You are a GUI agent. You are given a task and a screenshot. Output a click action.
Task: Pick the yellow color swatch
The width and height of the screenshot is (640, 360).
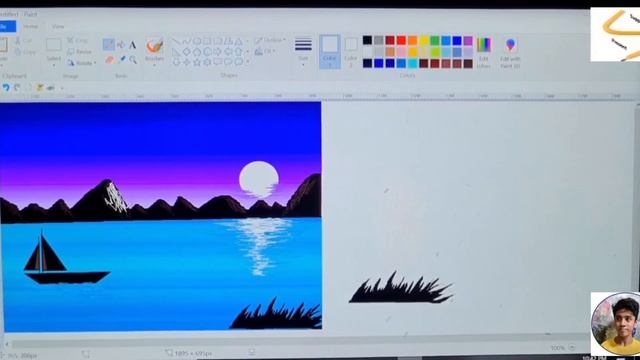coord(424,40)
